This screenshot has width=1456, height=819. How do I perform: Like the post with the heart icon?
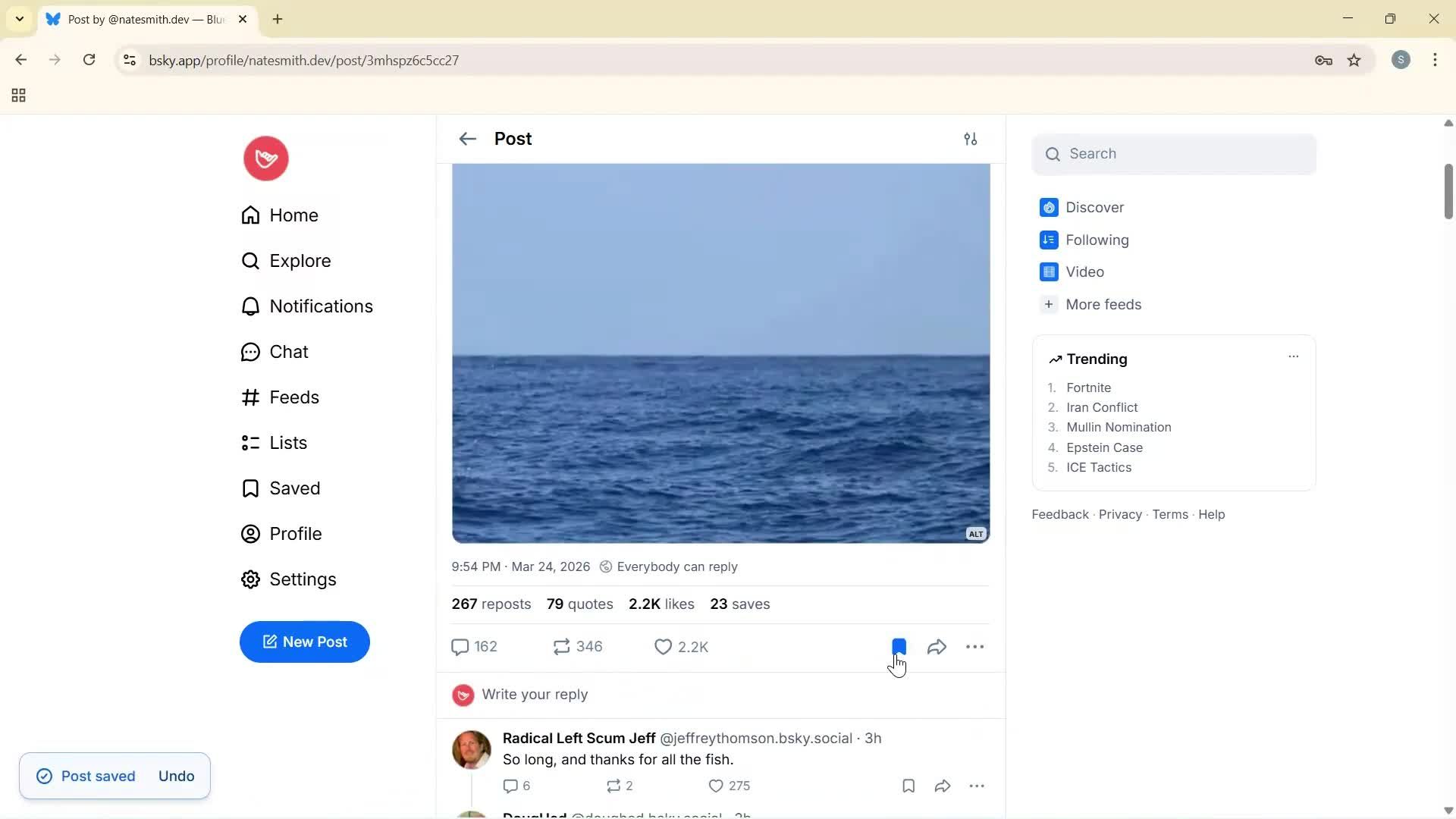(x=663, y=647)
